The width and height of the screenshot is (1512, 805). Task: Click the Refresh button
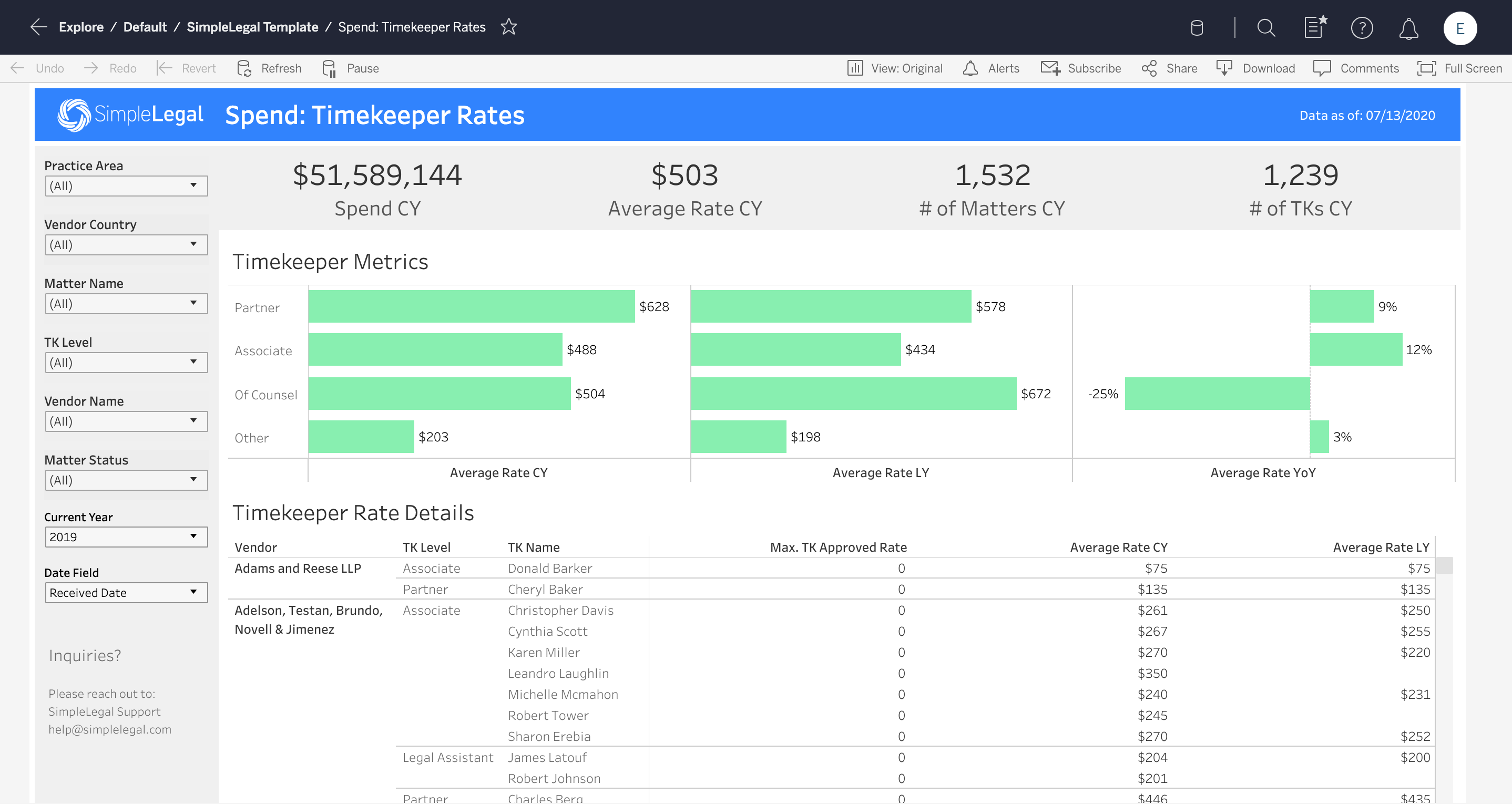point(270,68)
